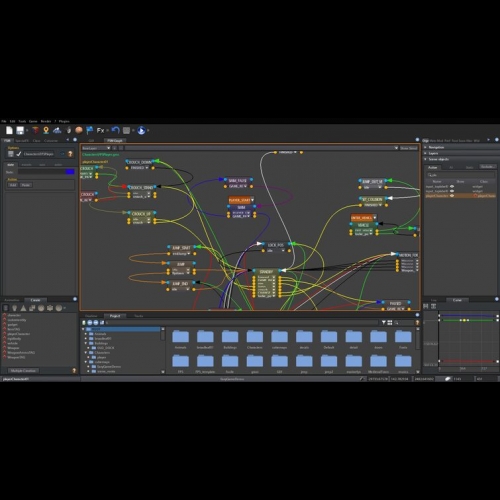Viewport: 500px width, 500px height.
Task: Switch to the Create tab in the lower-left panel
Action: (x=35, y=300)
